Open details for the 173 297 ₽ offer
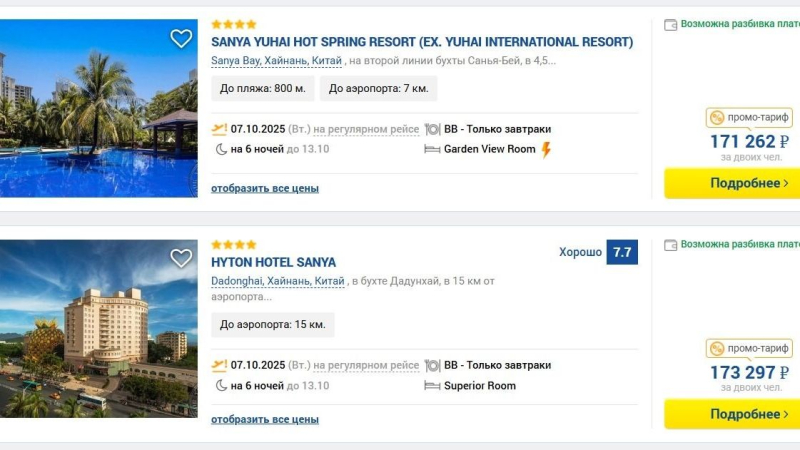The height and width of the screenshot is (450, 800). 732,414
